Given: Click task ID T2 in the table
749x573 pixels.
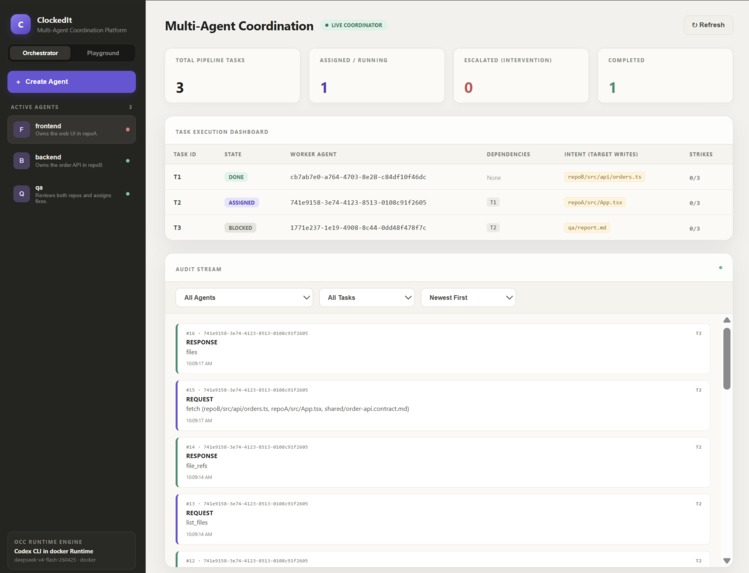Looking at the screenshot, I should tap(177, 202).
